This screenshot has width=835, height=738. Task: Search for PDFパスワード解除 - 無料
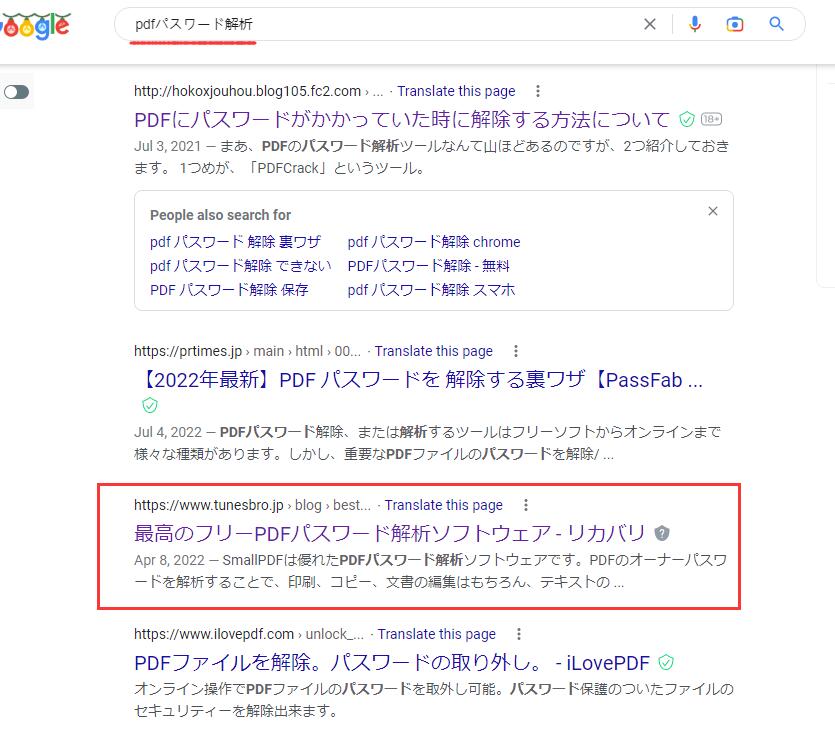pos(429,265)
